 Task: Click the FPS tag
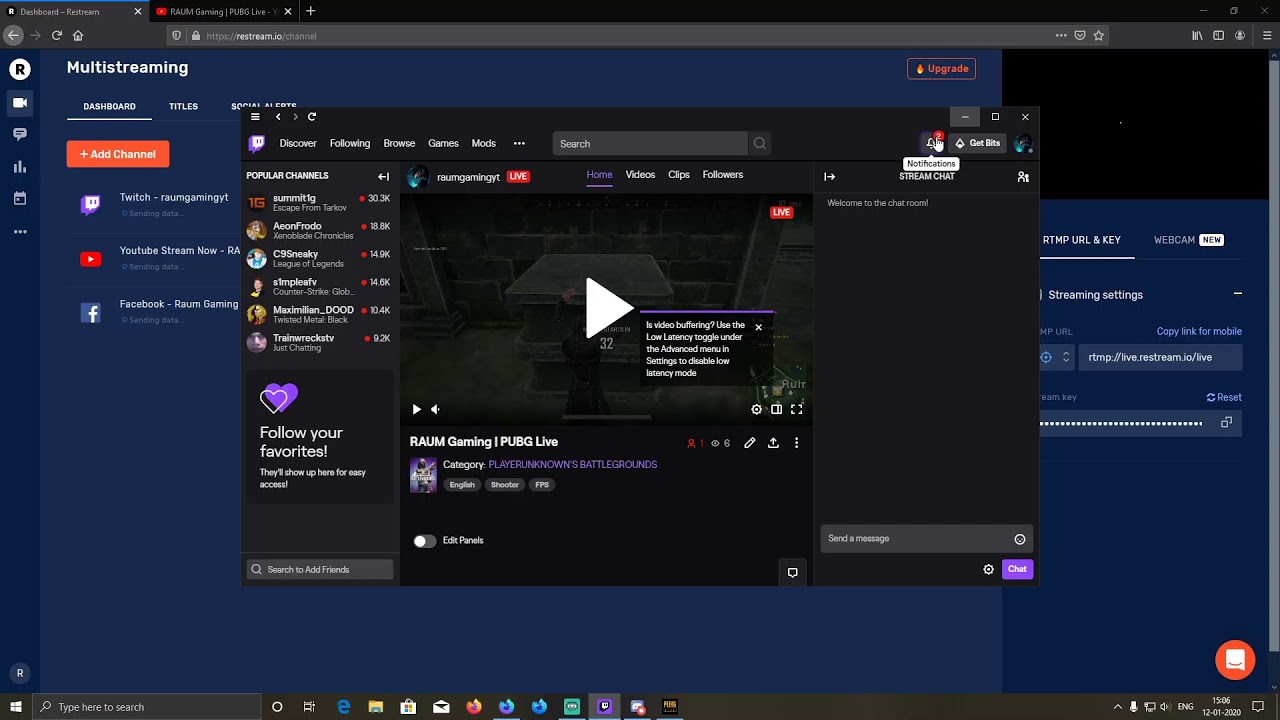tap(542, 485)
